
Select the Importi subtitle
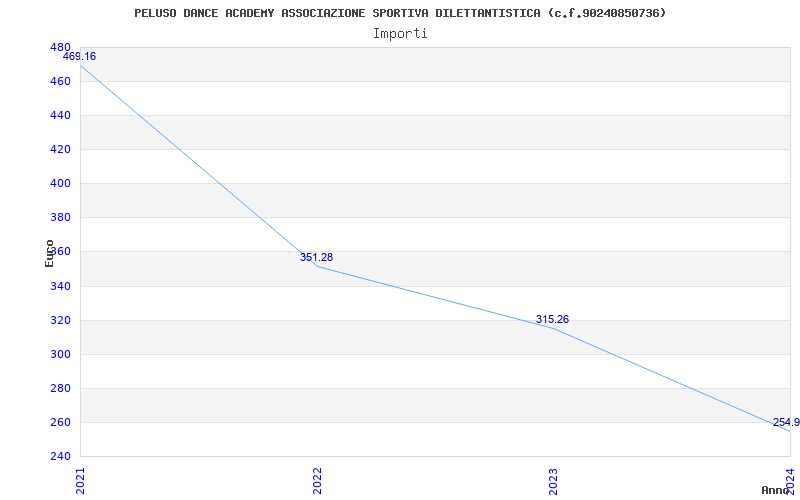coord(400,34)
